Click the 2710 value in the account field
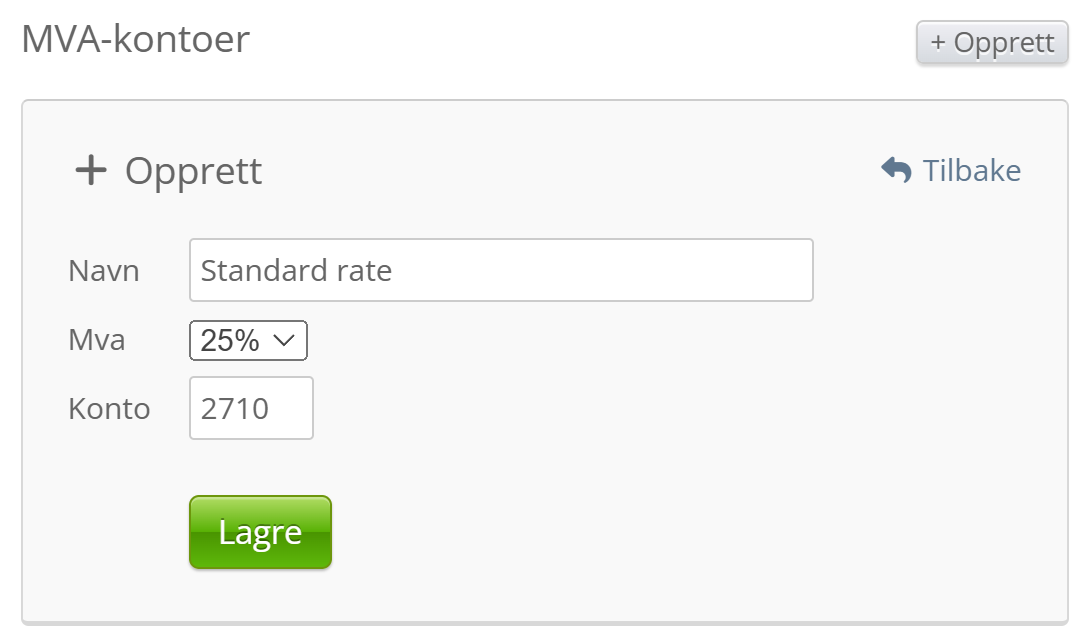 235,408
